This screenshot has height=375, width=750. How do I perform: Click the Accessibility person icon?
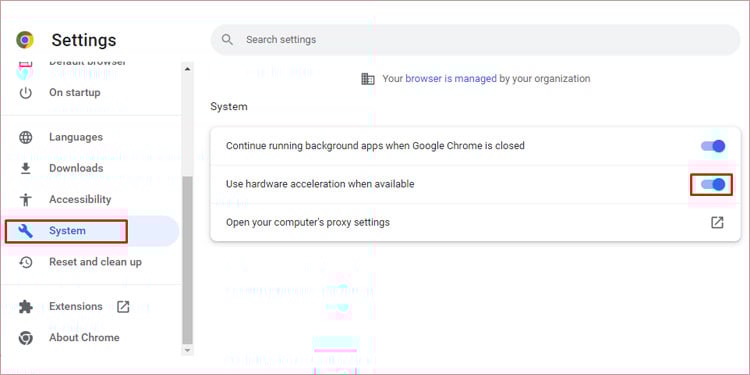[x=25, y=199]
